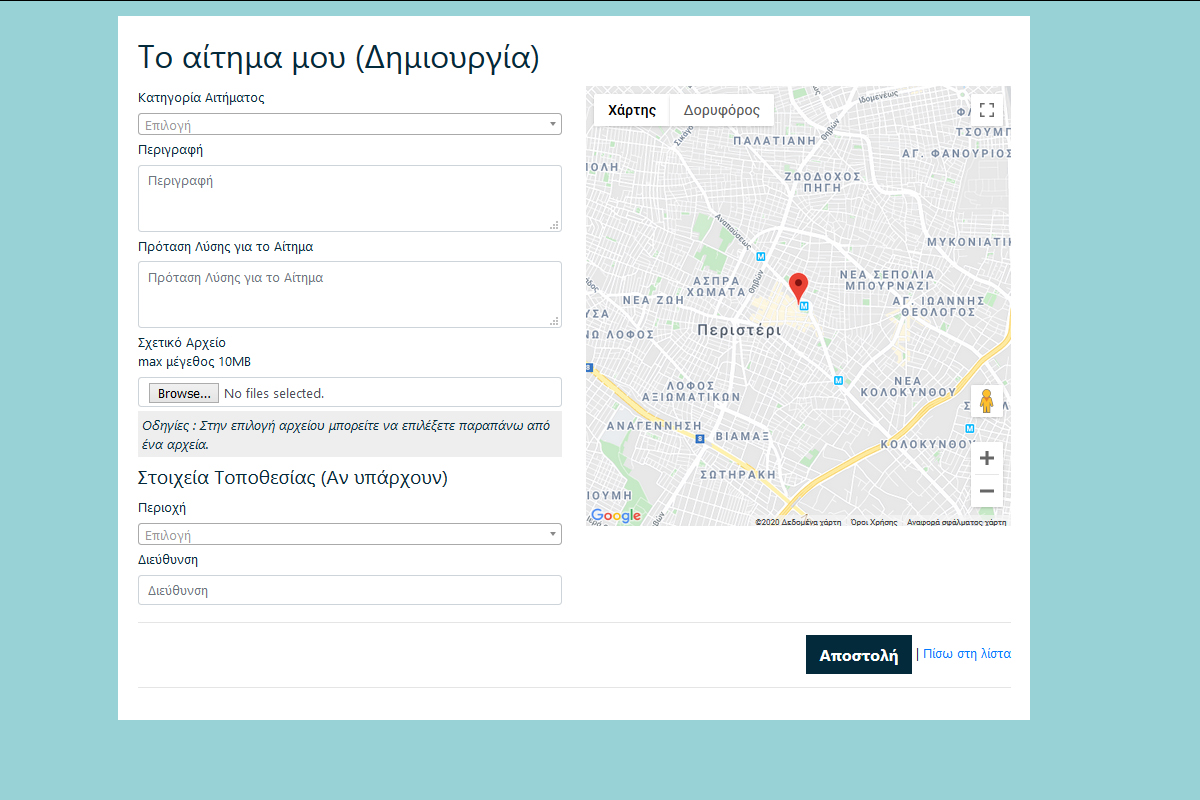Zoom in on the map
Screen dimensions: 1200x800
pyautogui.click(x=986, y=459)
